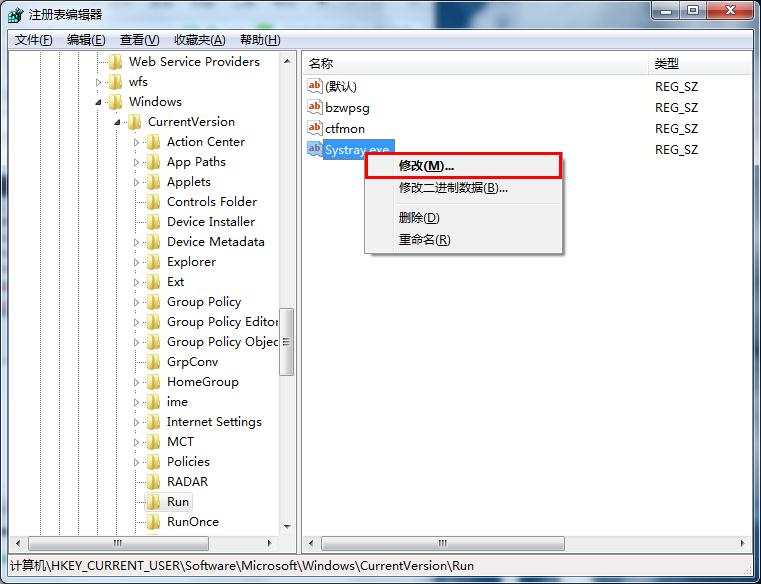The width and height of the screenshot is (761, 584).
Task: Click the Registry Editor title bar icon
Action: [16, 15]
